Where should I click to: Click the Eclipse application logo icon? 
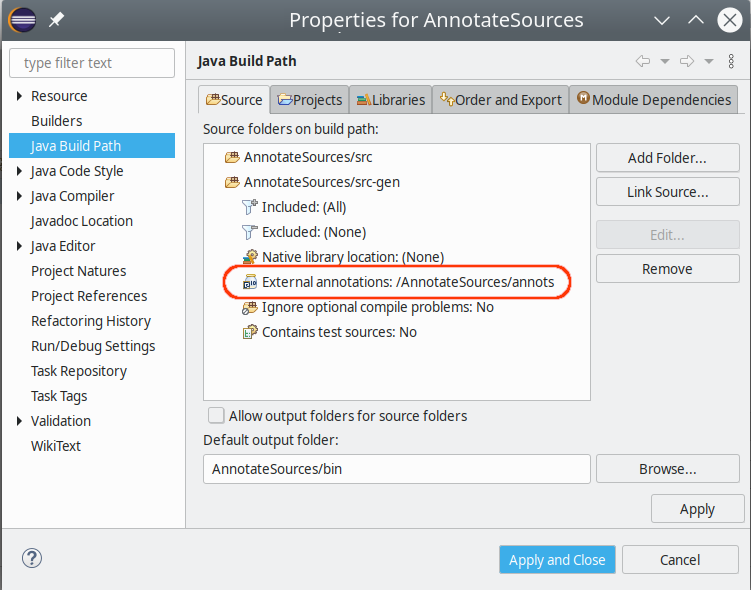tap(22, 20)
